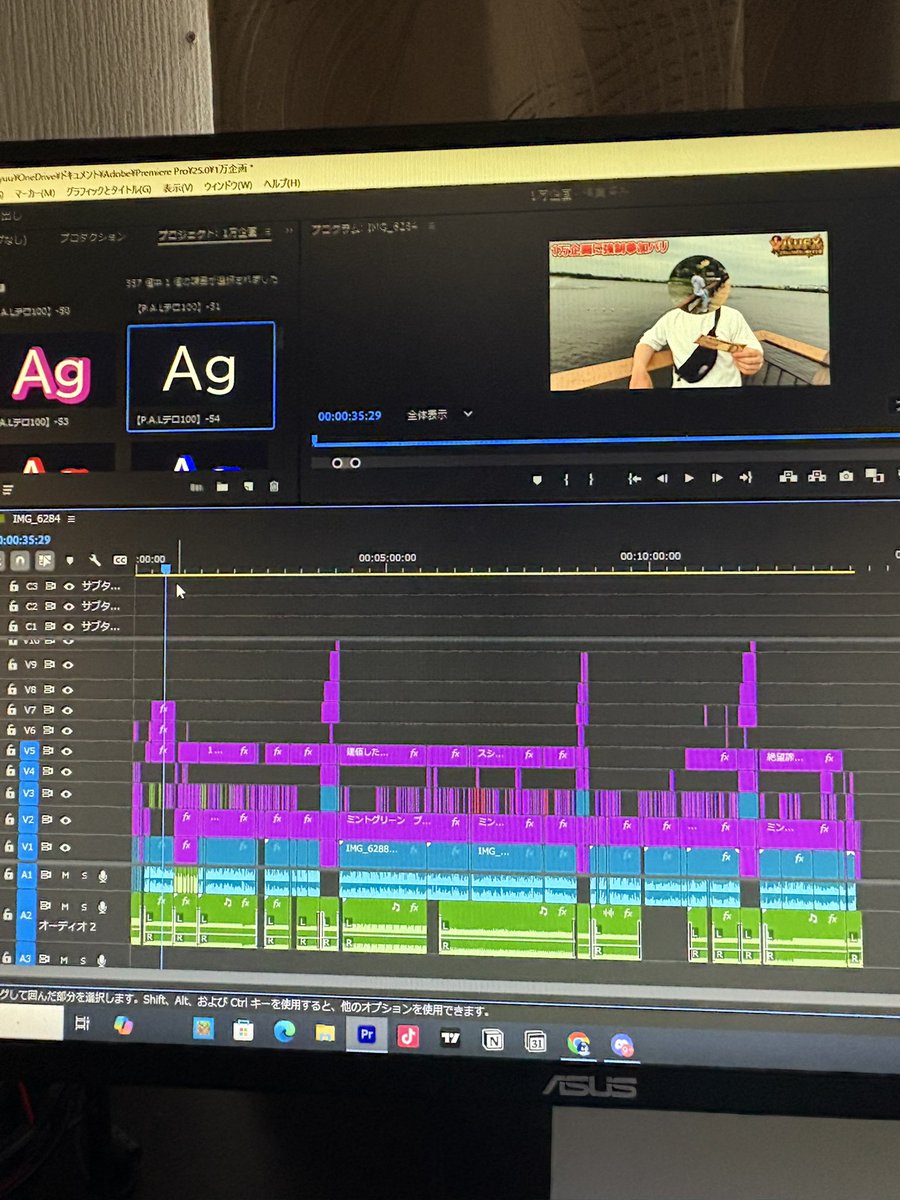The height and width of the screenshot is (1200, 900).
Task: Click timeline playhead timecode 00:00:35:29
Action: (x=25, y=540)
